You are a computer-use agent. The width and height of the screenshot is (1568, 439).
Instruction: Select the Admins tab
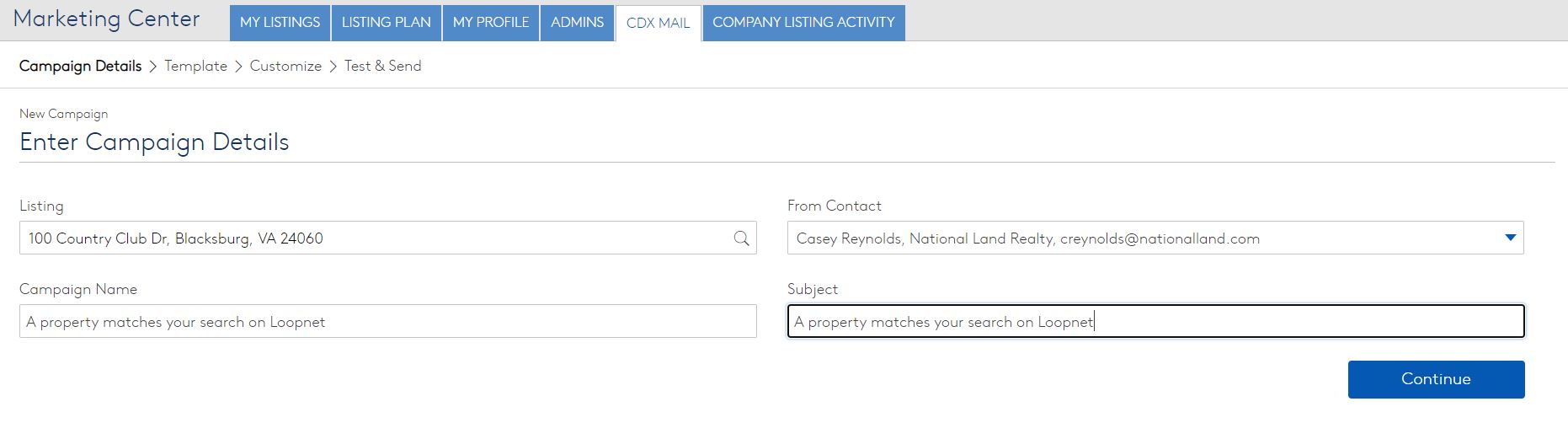pyautogui.click(x=577, y=23)
